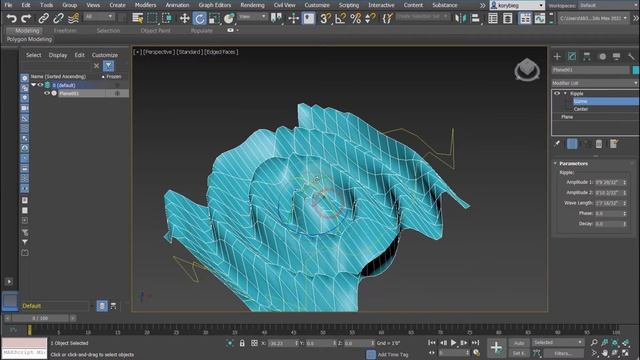The width and height of the screenshot is (640, 360).
Task: Choose the Rectangular Selection Region icon
Action: 152,18
